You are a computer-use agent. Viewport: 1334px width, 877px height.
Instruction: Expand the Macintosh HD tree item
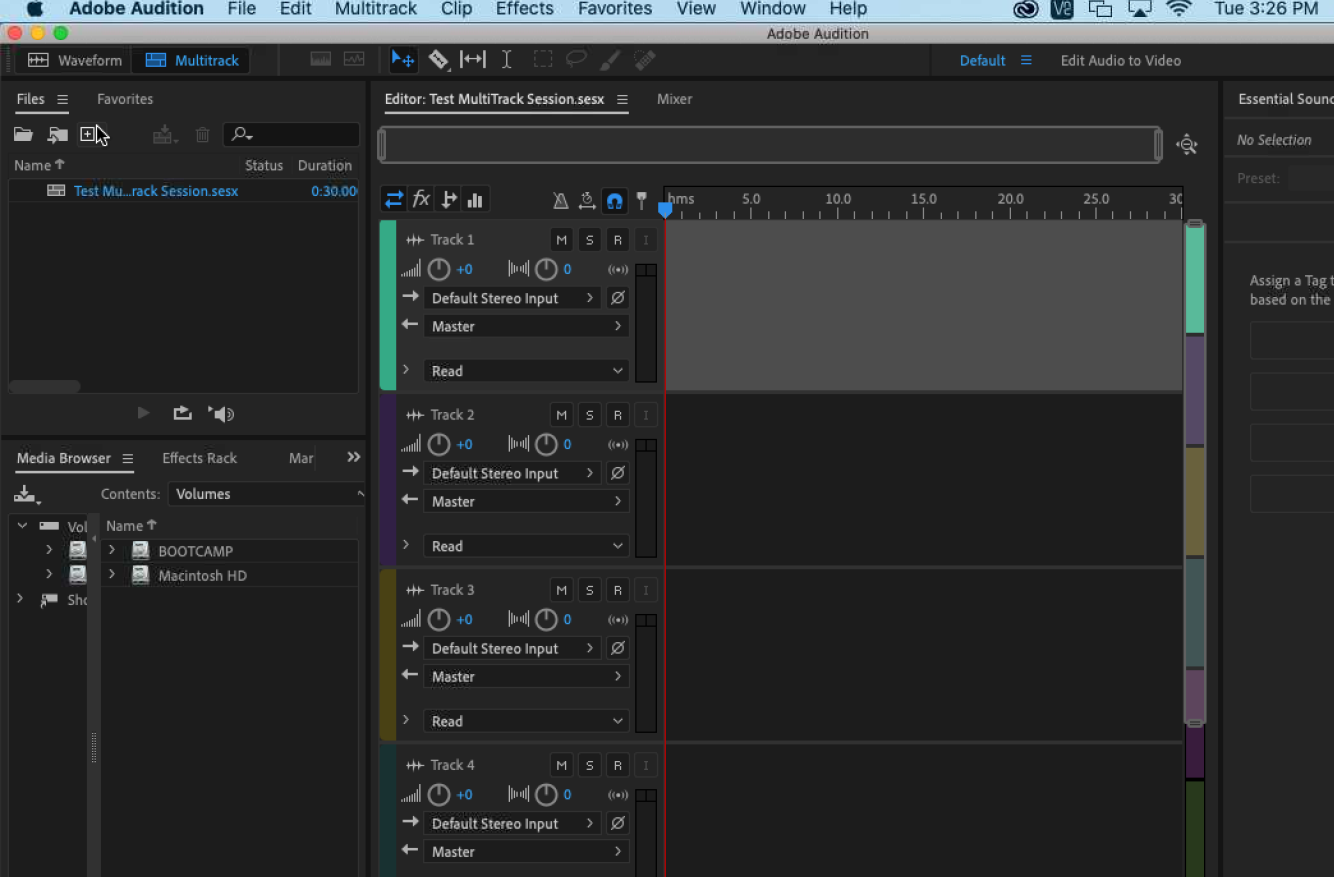pyautogui.click(x=112, y=575)
